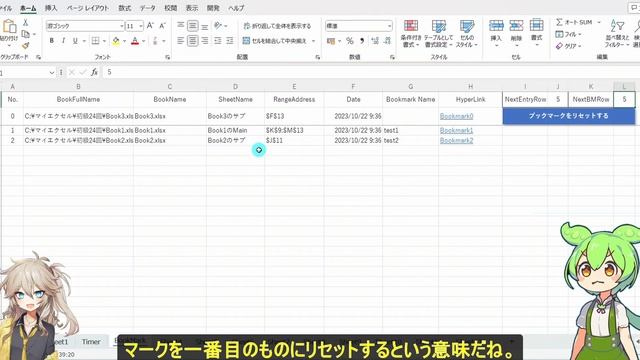Click the ブックマークをリセットする button

pos(569,116)
